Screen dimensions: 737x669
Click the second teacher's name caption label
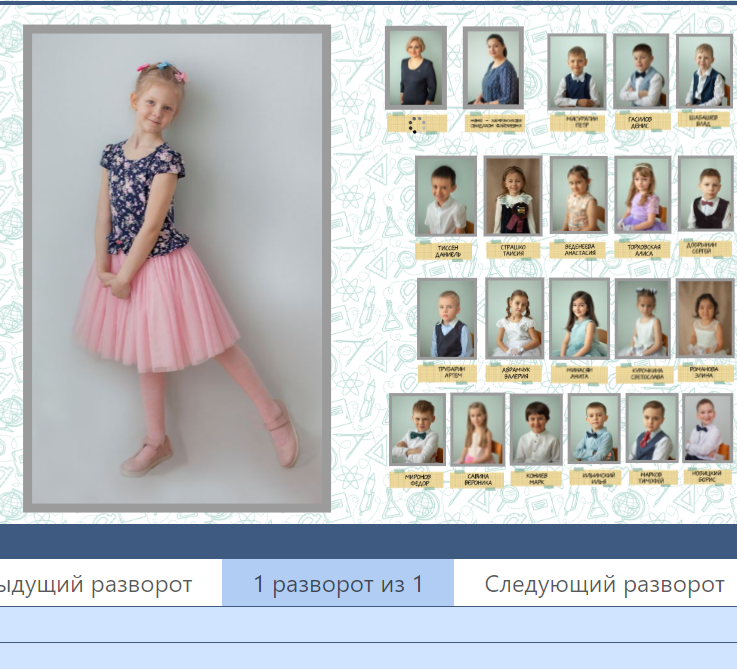point(495,124)
